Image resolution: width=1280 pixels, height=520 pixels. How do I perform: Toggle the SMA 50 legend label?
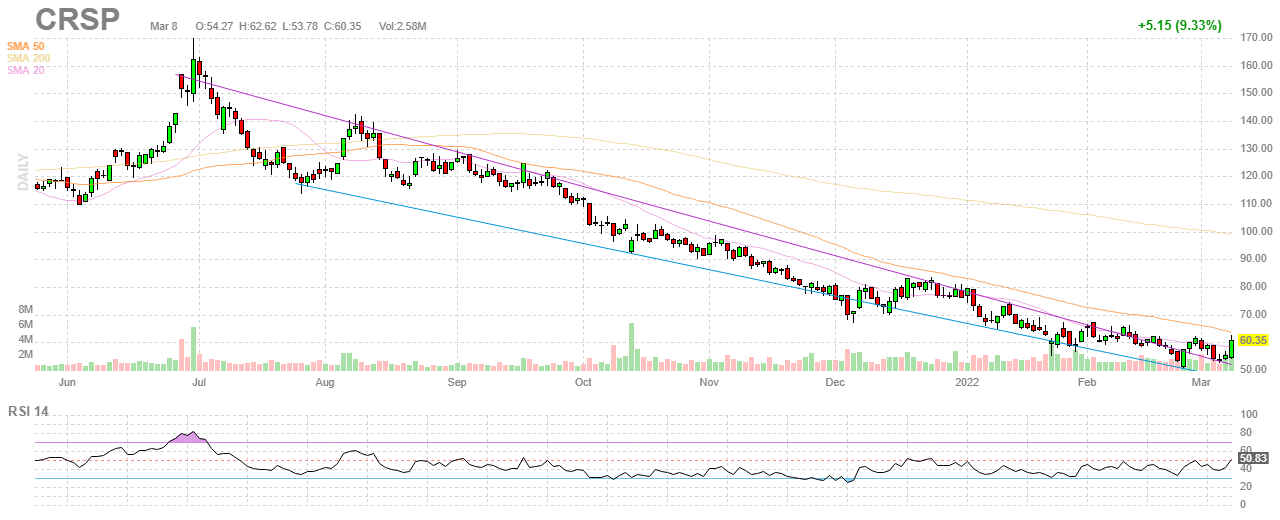point(25,46)
